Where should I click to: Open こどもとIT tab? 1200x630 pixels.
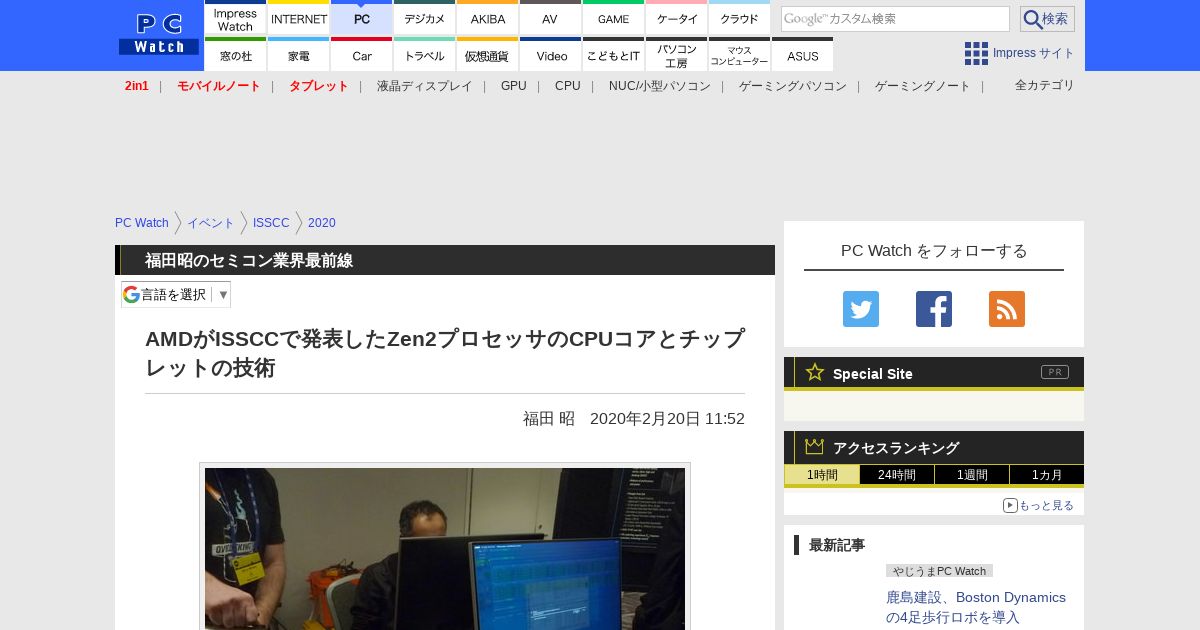tap(614, 55)
